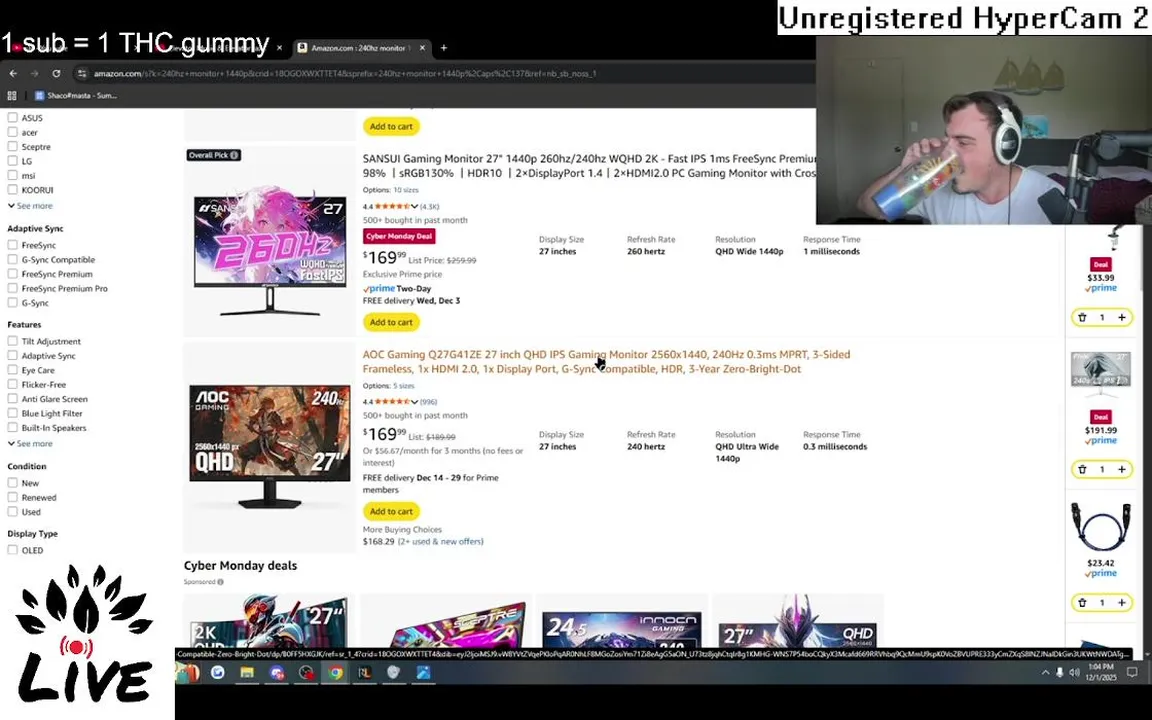Open the $191.99 monitor cart thumbnail
This screenshot has height=720, width=1152.
pos(1101,375)
